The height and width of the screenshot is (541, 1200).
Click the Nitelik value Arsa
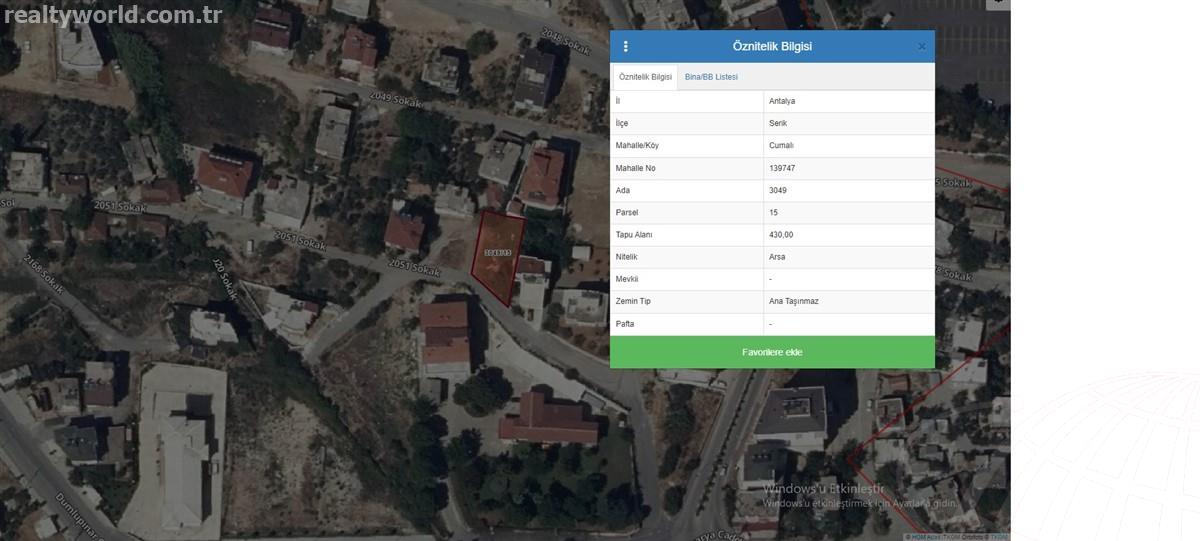tap(849, 257)
